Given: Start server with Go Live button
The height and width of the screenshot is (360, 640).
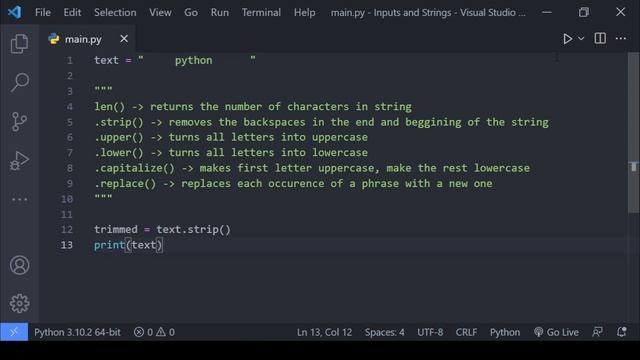Looking at the screenshot, I should (x=556, y=332).
